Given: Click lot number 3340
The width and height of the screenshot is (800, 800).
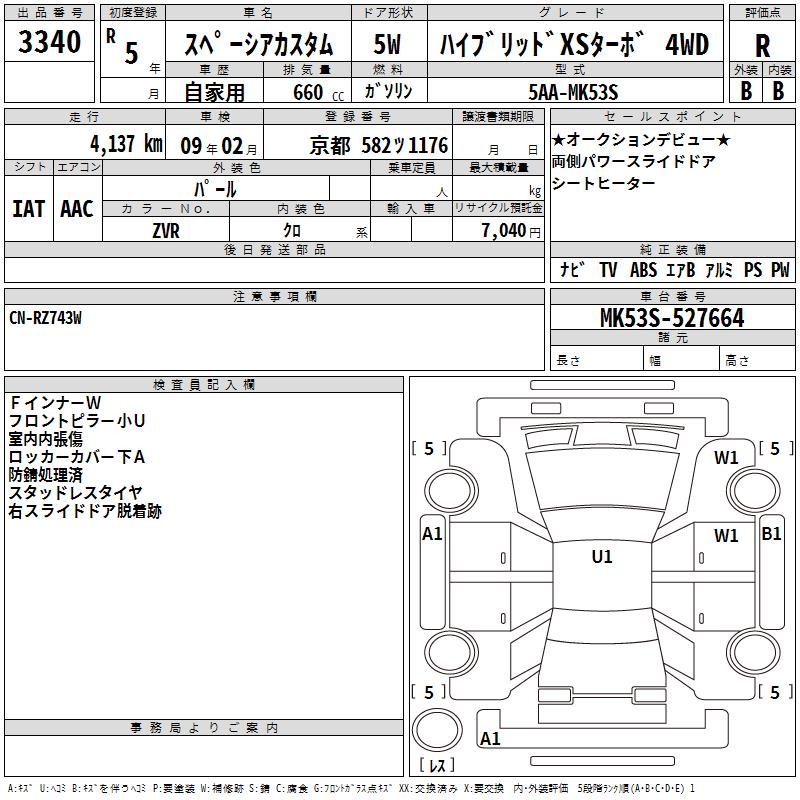Looking at the screenshot, I should click(x=50, y=44).
